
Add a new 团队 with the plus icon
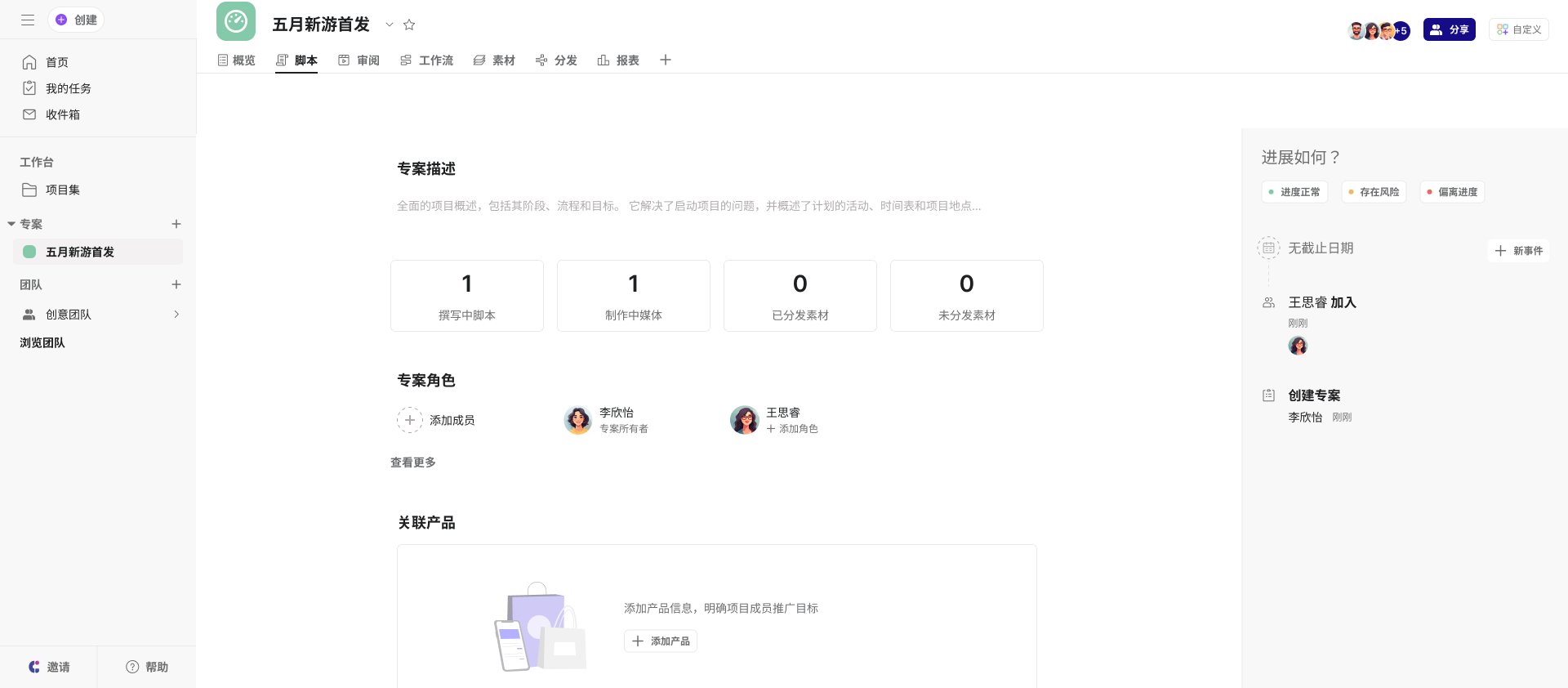click(x=176, y=284)
